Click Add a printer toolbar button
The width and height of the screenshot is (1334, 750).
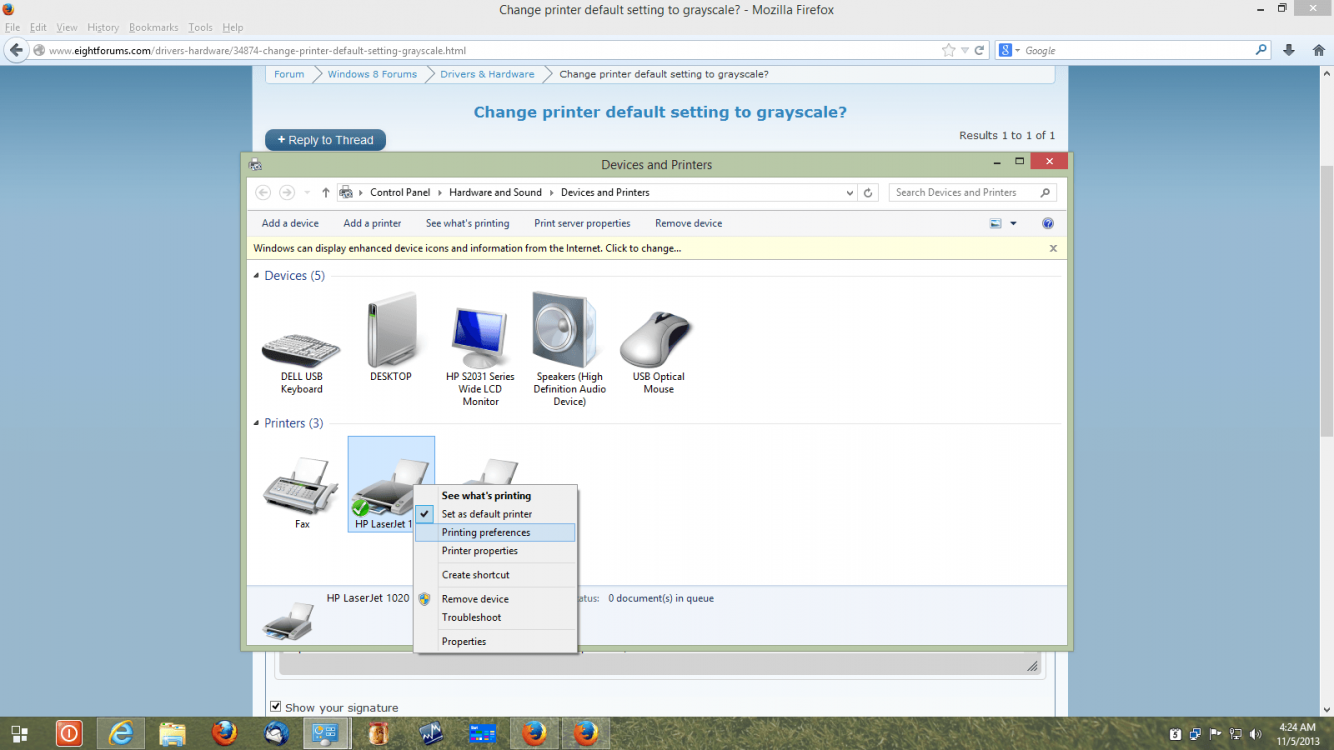pos(372,224)
